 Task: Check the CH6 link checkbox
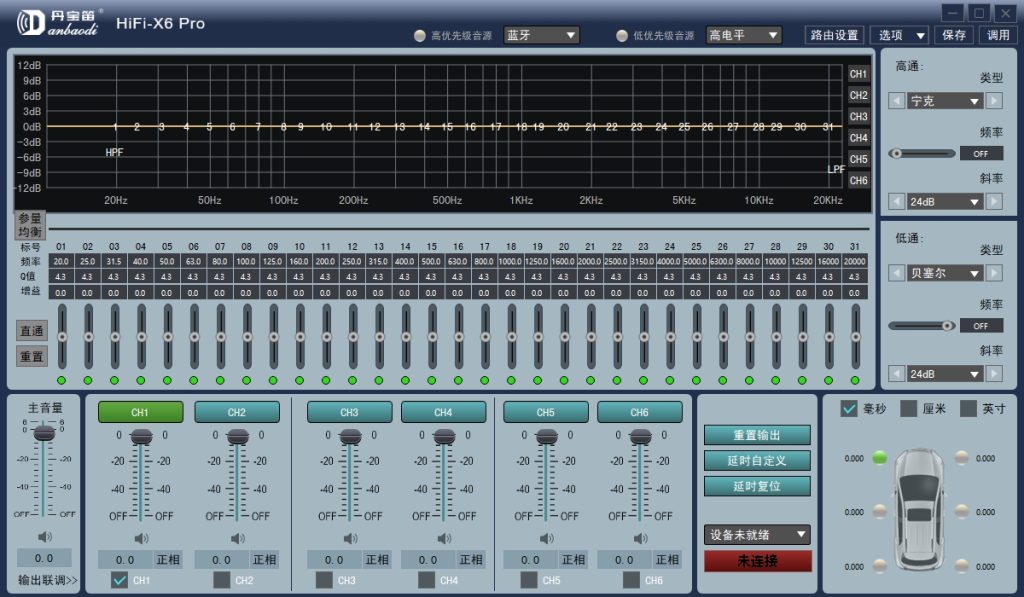(x=631, y=579)
